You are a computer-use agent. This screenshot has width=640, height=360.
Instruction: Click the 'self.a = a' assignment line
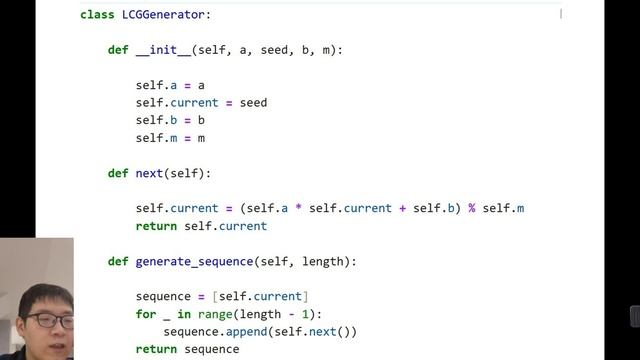click(x=170, y=85)
